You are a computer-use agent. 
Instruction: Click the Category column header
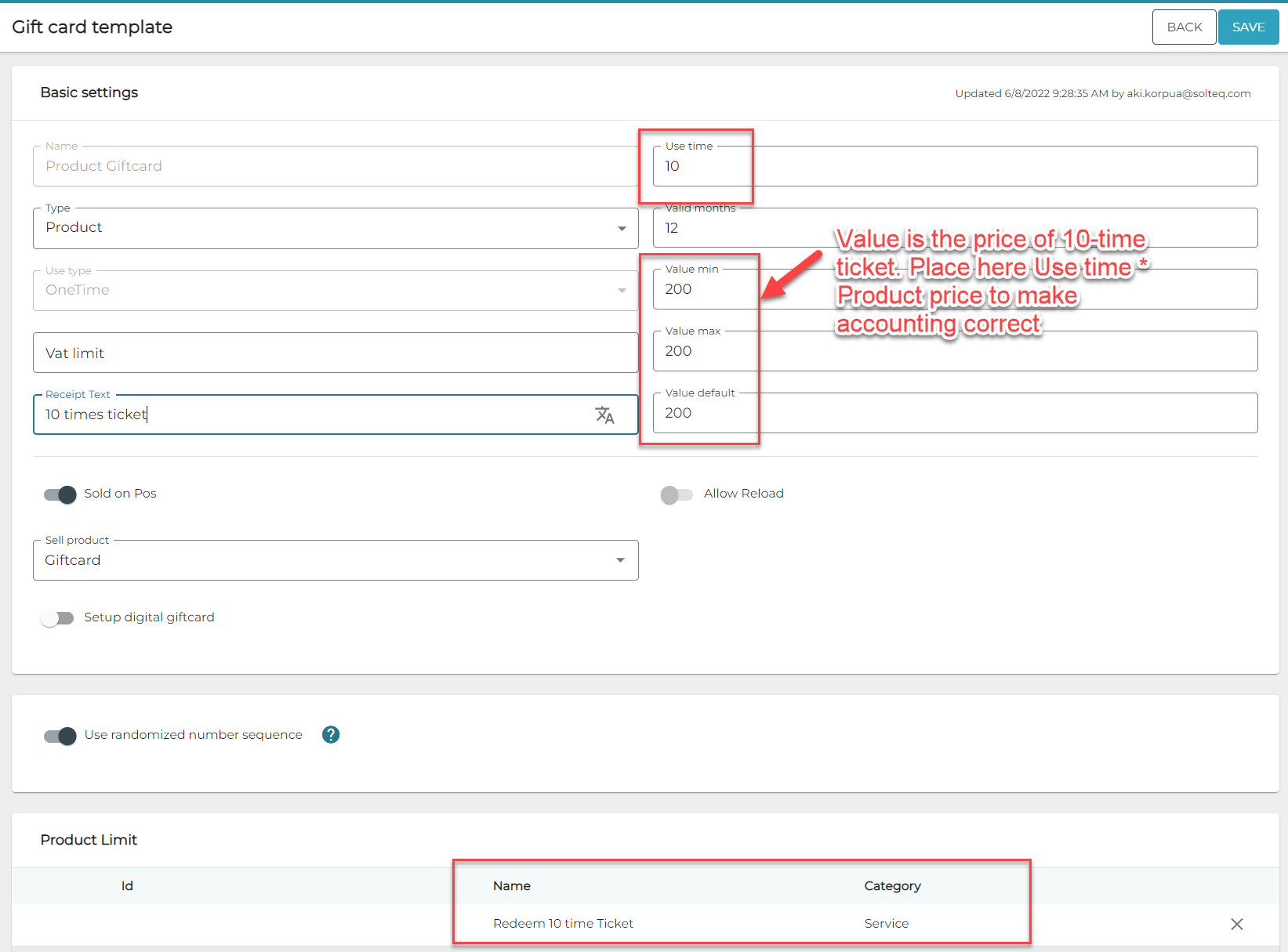(x=892, y=886)
